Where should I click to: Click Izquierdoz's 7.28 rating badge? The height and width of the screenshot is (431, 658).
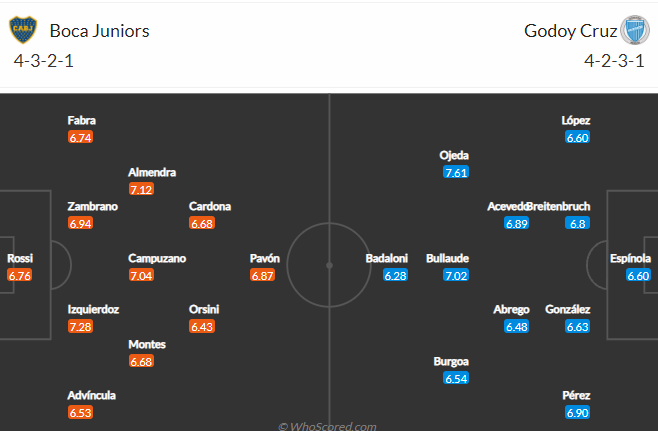point(80,327)
